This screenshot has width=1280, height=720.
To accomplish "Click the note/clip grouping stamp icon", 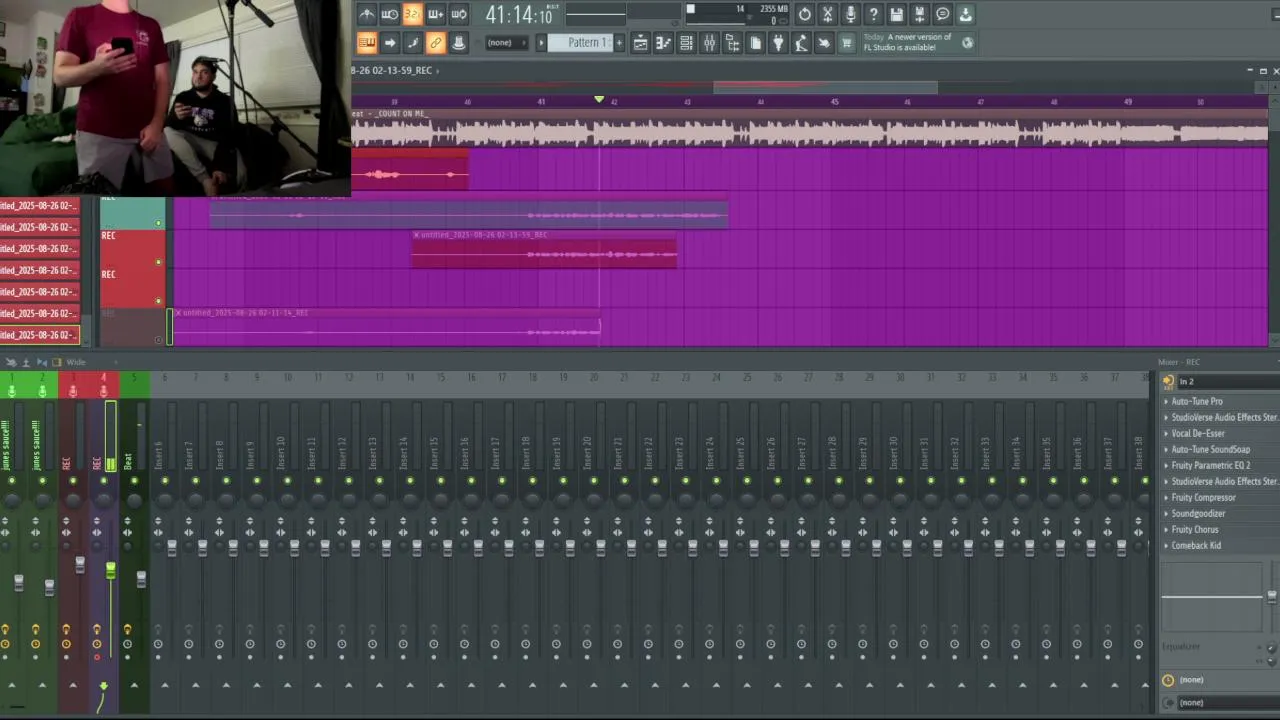I will point(458,43).
